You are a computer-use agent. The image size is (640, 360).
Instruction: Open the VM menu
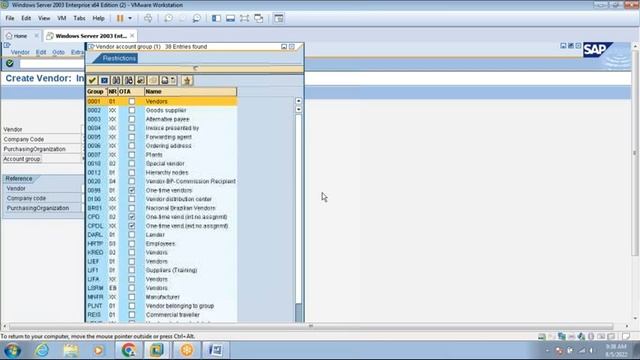click(62, 18)
